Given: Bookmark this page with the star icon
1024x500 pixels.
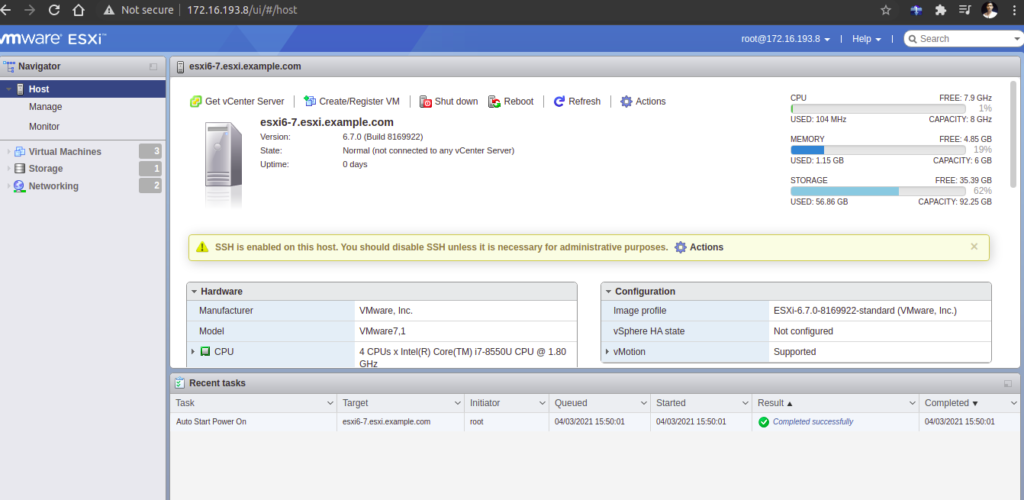Looking at the screenshot, I should [886, 10].
